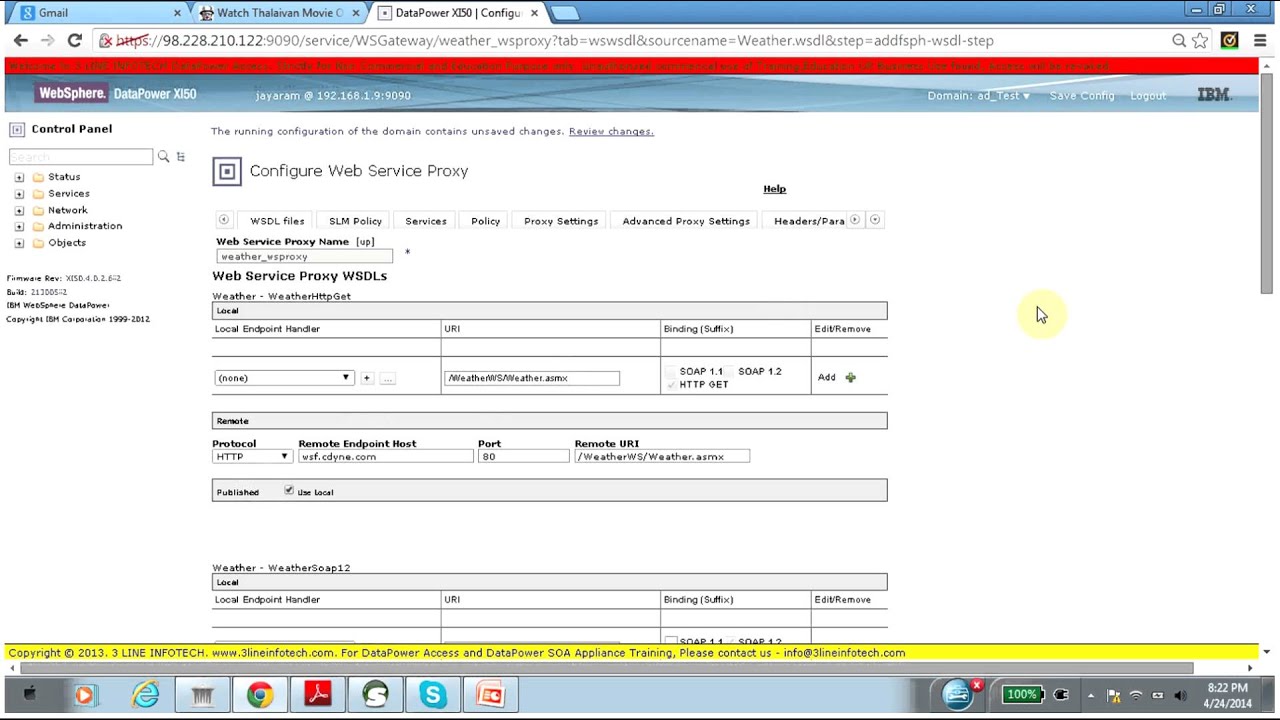The width and height of the screenshot is (1280, 720).
Task: Click the tree view icon beside search
Action: point(181,157)
